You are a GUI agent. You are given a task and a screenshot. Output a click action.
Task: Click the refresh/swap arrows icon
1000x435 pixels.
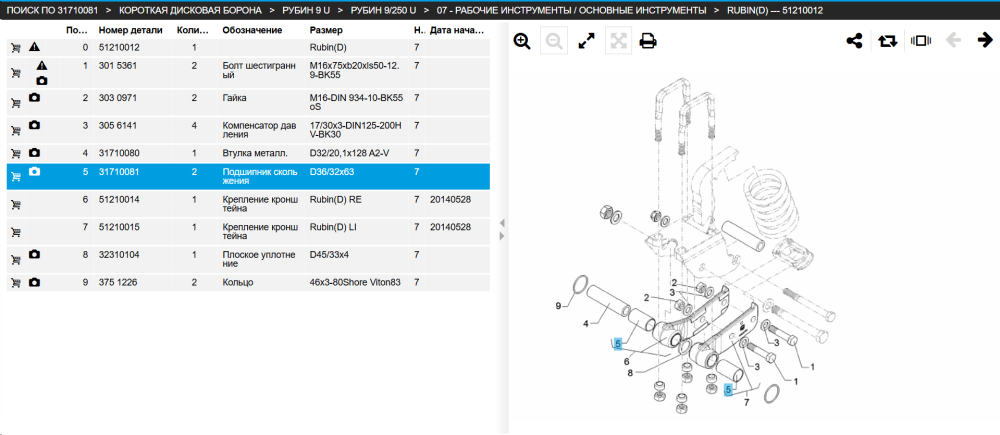887,41
